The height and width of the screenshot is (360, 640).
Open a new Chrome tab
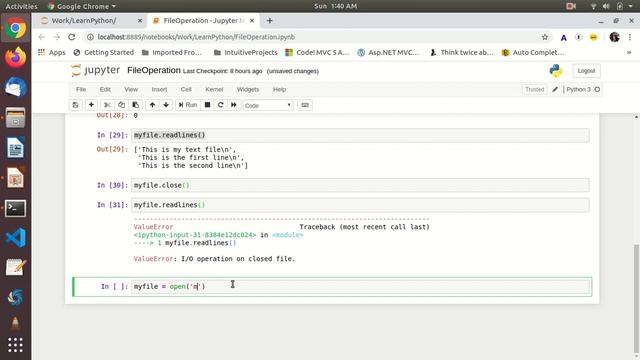point(269,20)
